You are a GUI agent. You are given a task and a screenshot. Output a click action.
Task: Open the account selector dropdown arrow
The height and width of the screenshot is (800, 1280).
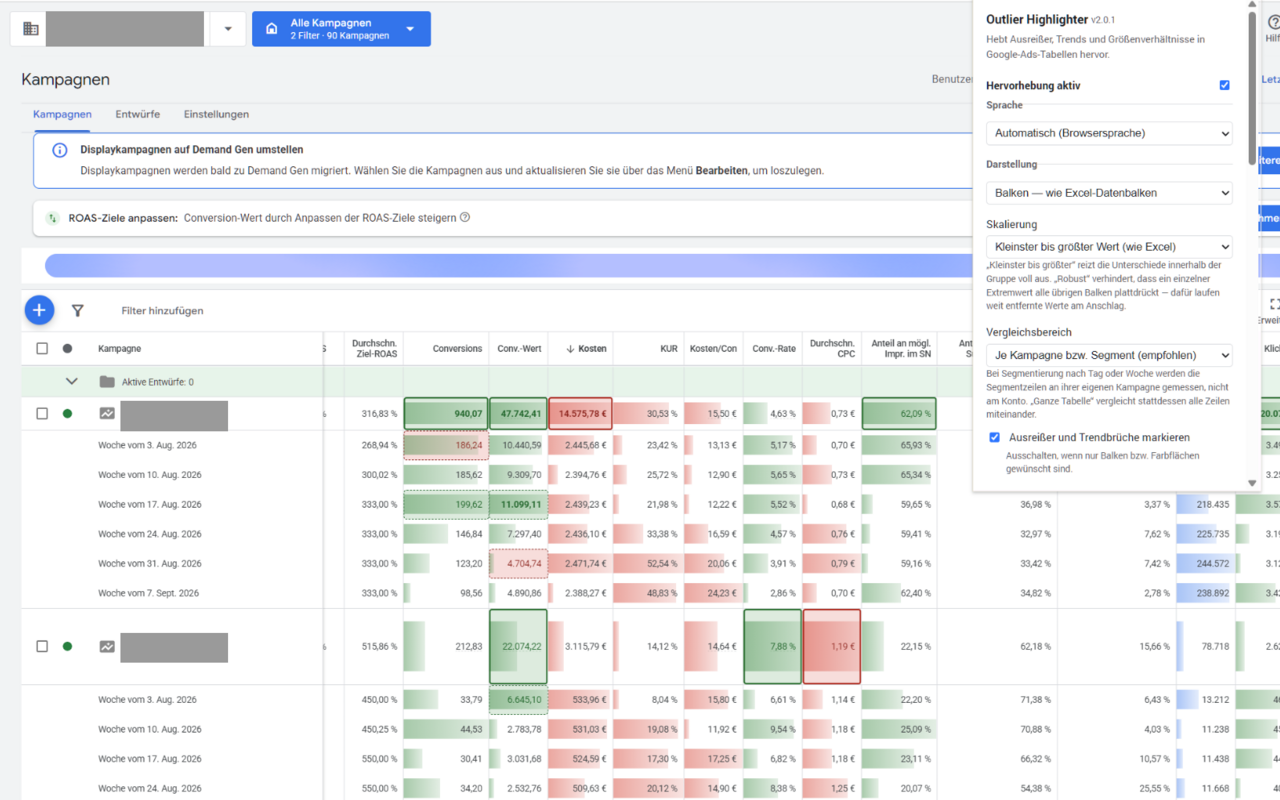pos(228,29)
